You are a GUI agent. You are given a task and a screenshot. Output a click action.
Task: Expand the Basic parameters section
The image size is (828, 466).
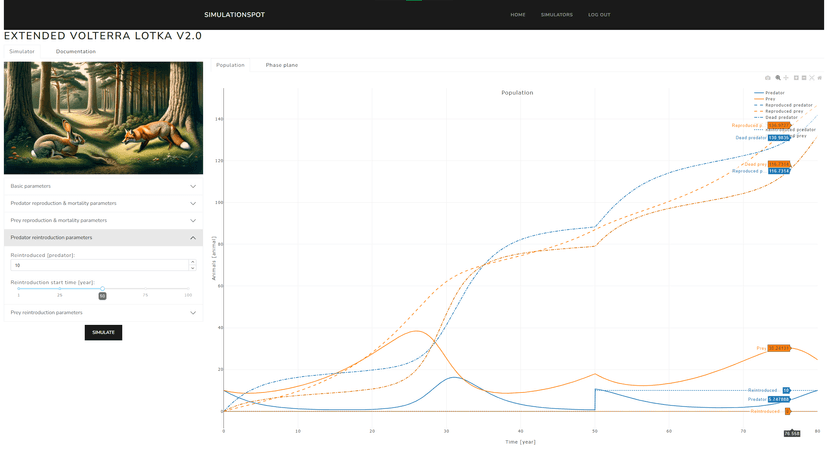103,186
